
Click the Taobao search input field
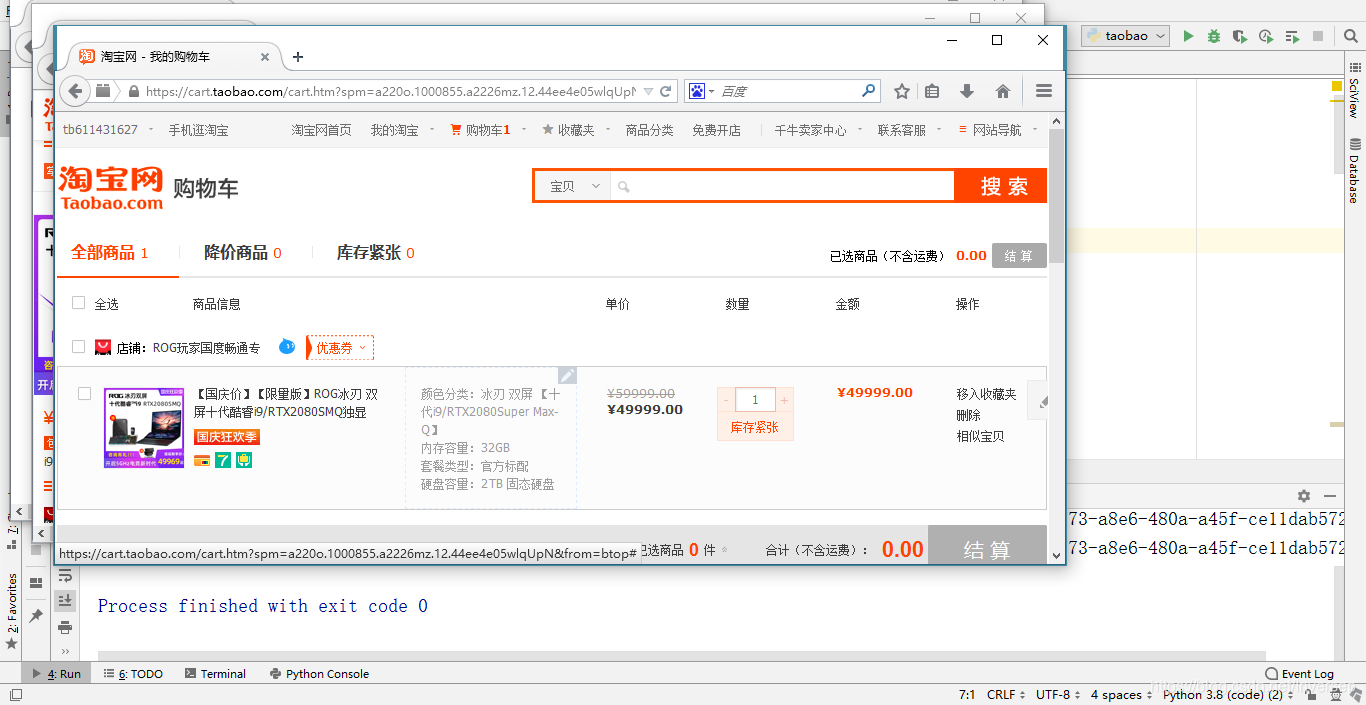point(783,187)
